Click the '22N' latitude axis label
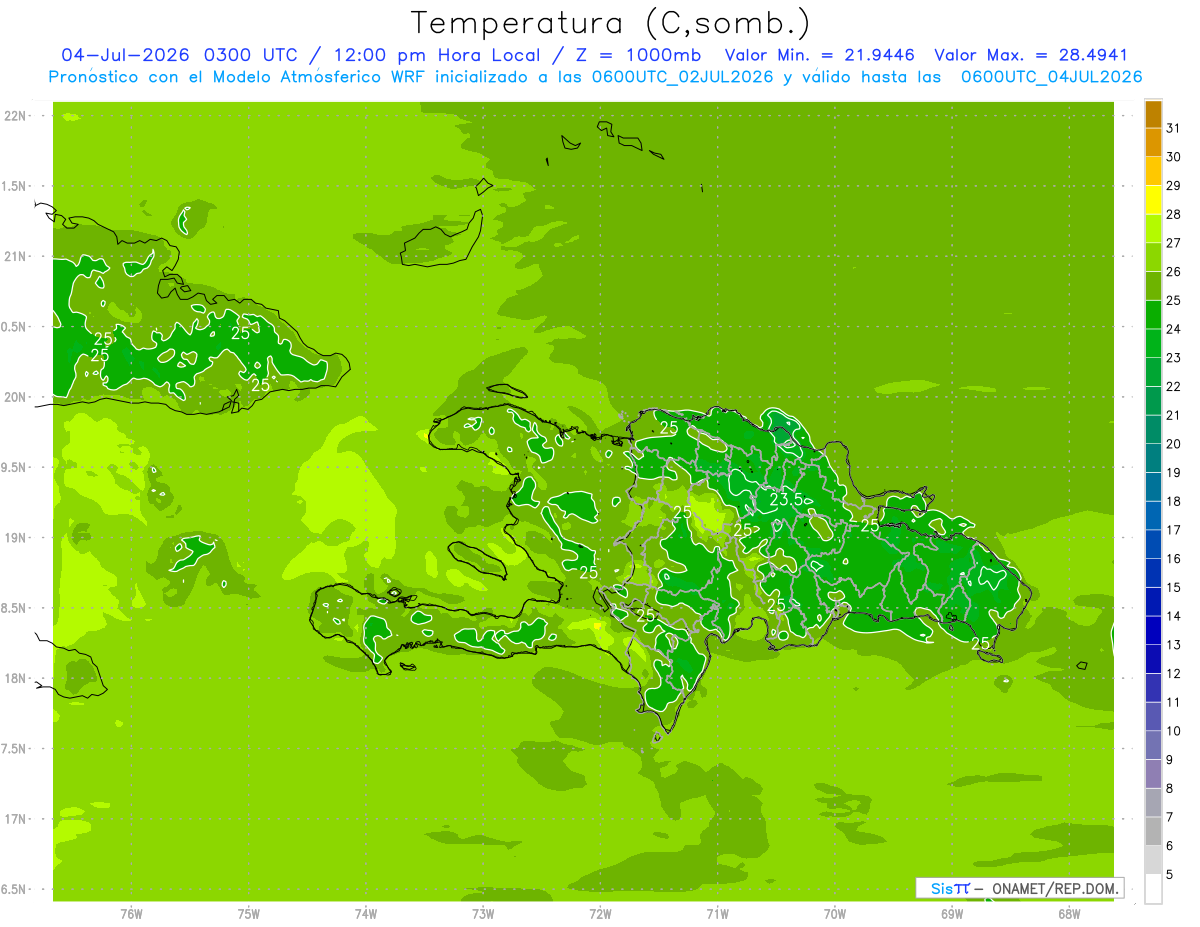Viewport: 1200px width, 927px height. point(15,116)
